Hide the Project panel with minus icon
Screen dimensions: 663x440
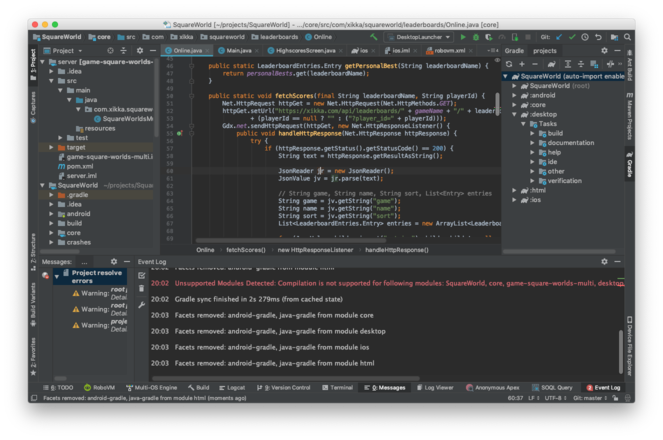pyautogui.click(x=153, y=51)
